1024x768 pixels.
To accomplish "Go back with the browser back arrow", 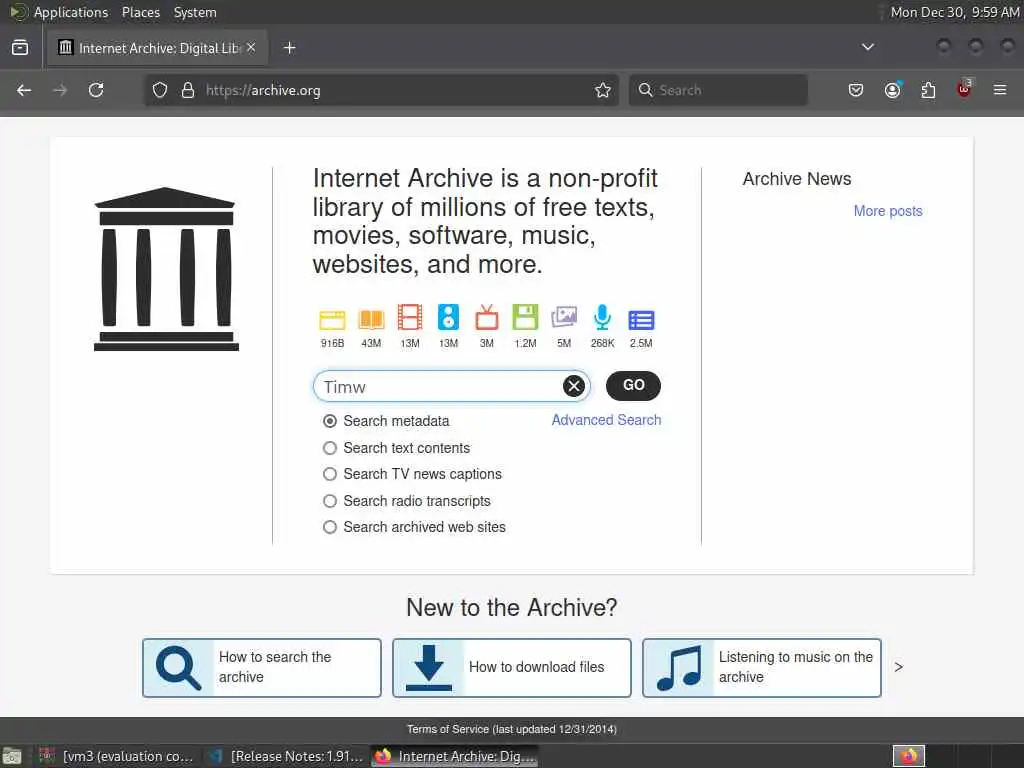I will (24, 90).
